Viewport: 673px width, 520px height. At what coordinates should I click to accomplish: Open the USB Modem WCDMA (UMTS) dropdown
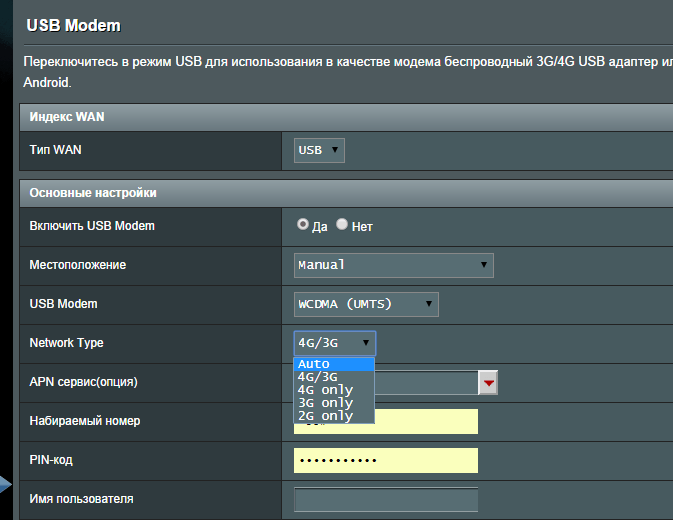[x=366, y=304]
